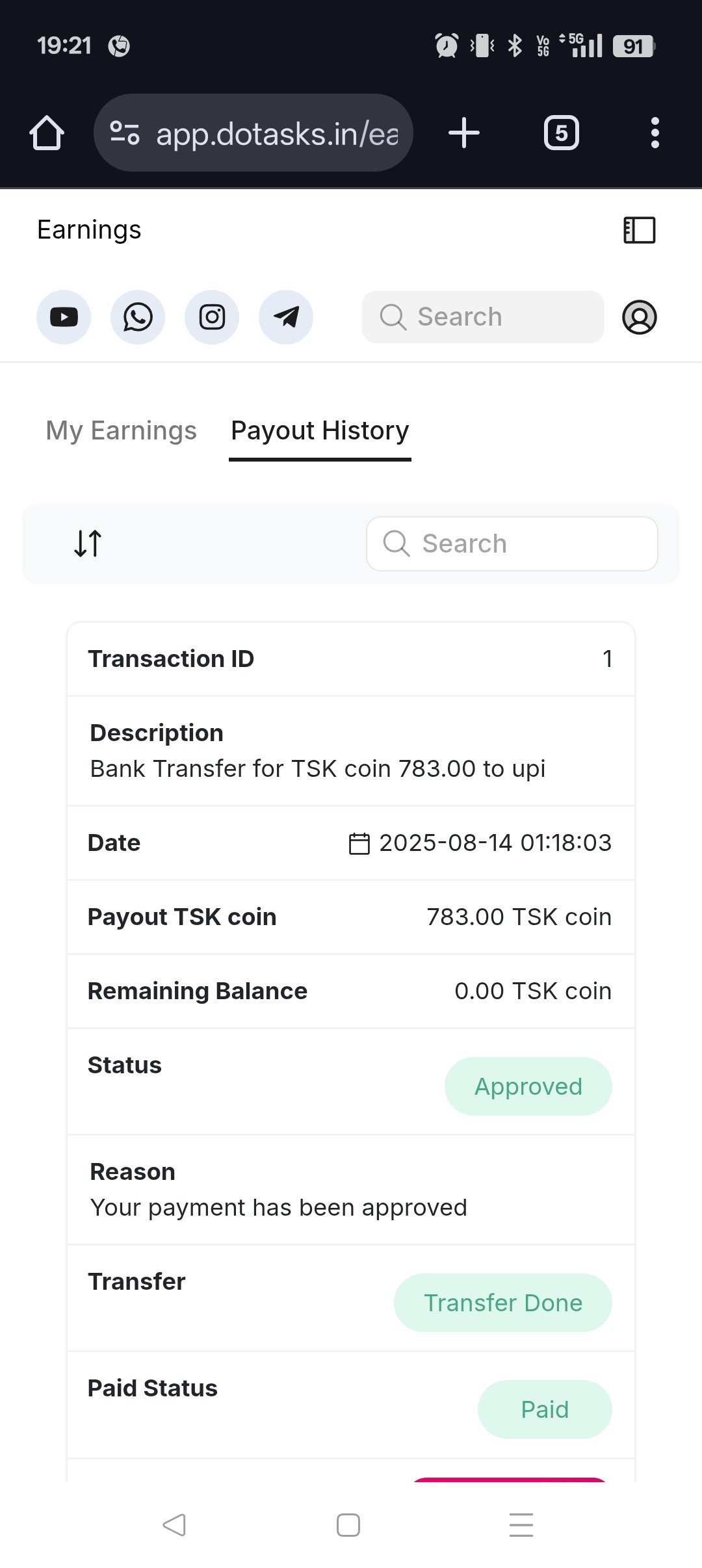702x1568 pixels.
Task: Tap the browser home icon
Action: click(47, 133)
